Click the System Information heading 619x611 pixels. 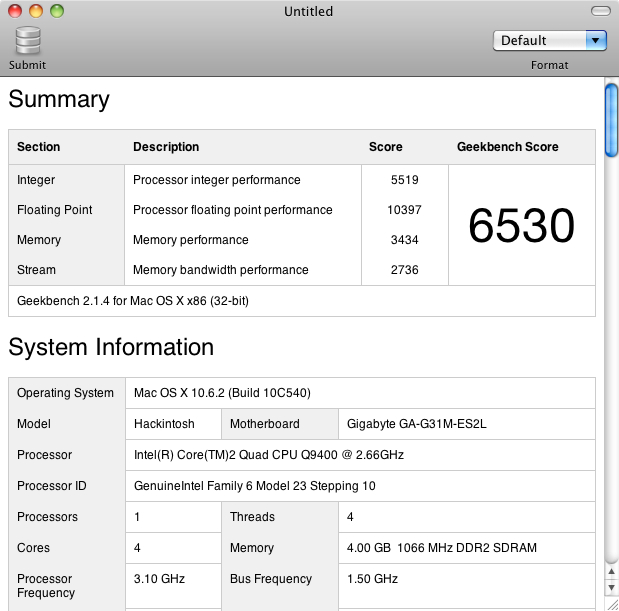click(x=111, y=347)
